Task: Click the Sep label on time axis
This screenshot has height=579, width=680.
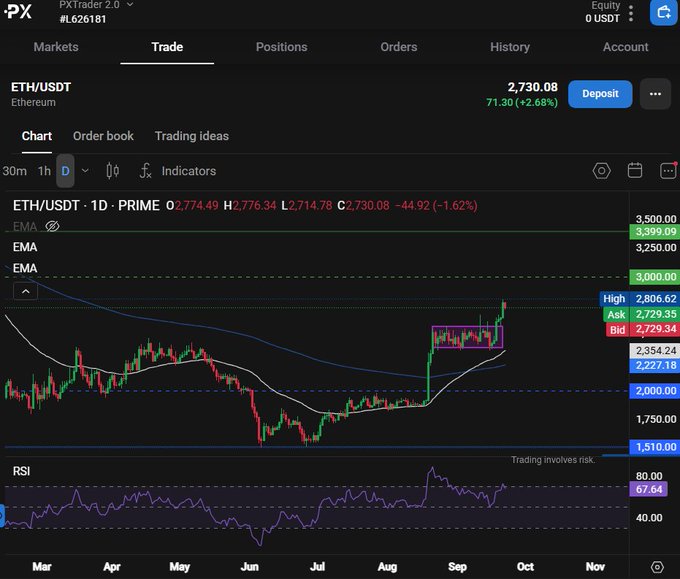Action: (x=457, y=567)
